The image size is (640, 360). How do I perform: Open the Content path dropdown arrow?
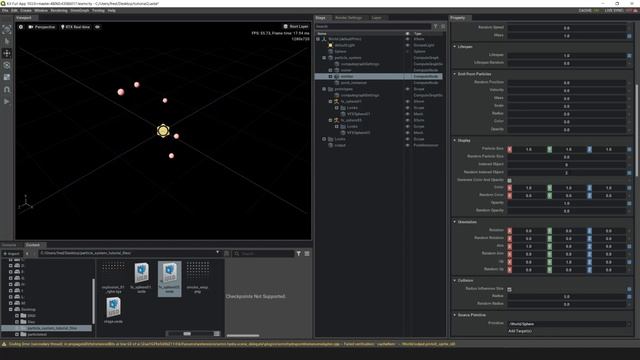pyautogui.click(x=217, y=253)
